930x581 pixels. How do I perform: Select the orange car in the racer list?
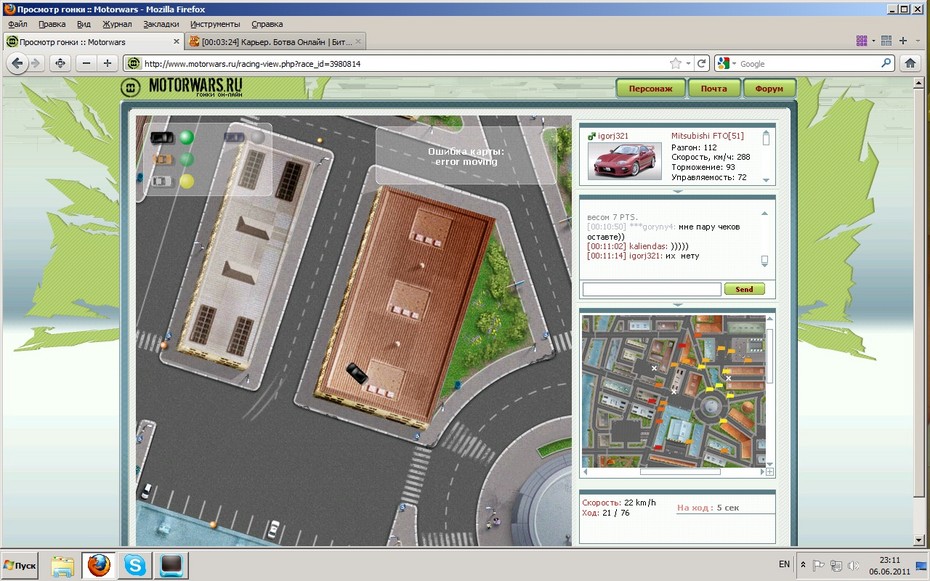click(x=162, y=159)
